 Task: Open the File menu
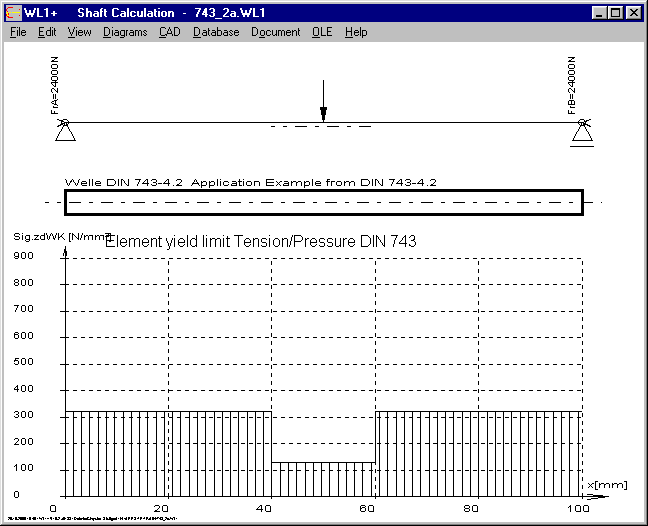18,32
